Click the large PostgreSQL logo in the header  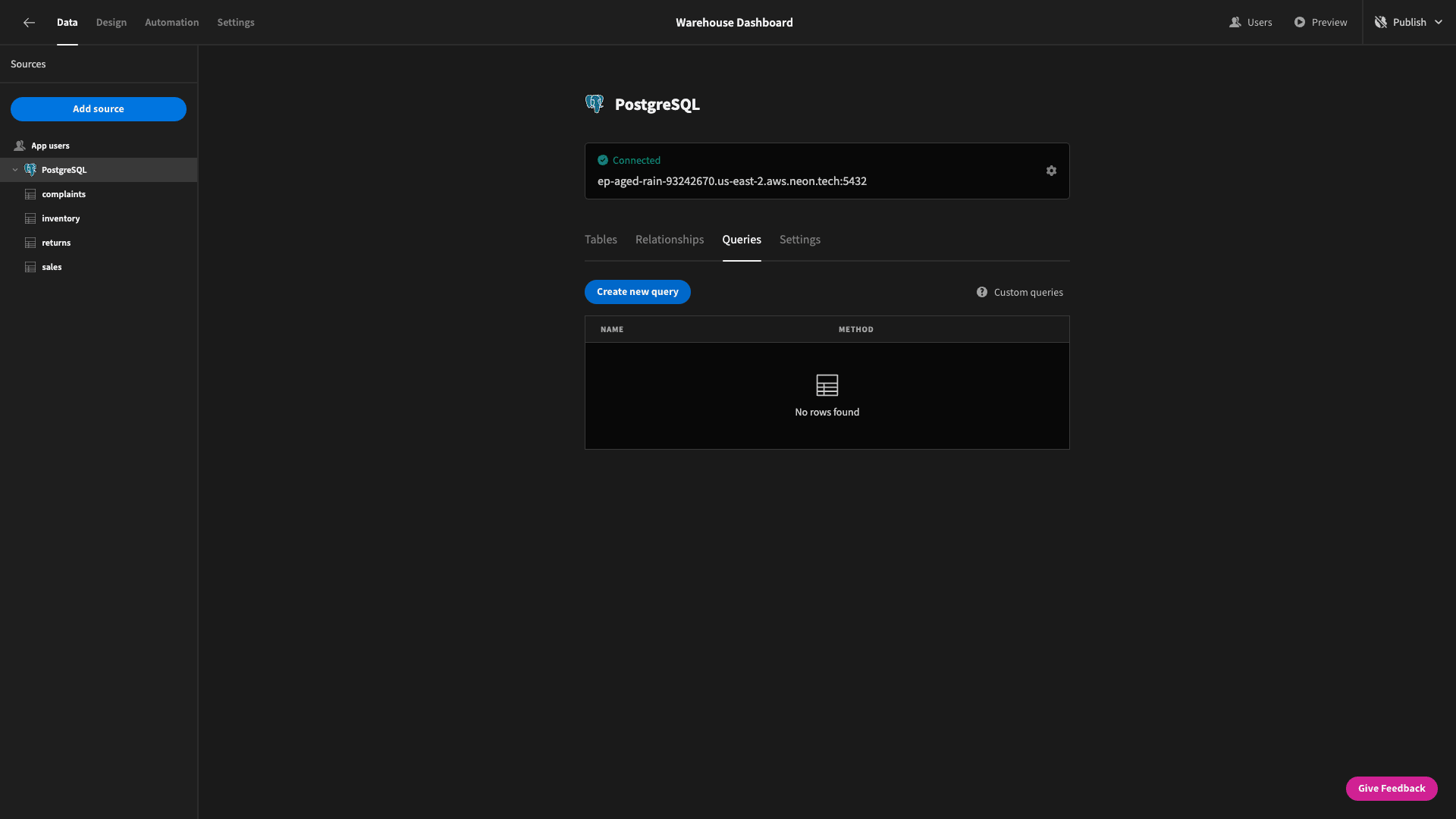coord(595,104)
